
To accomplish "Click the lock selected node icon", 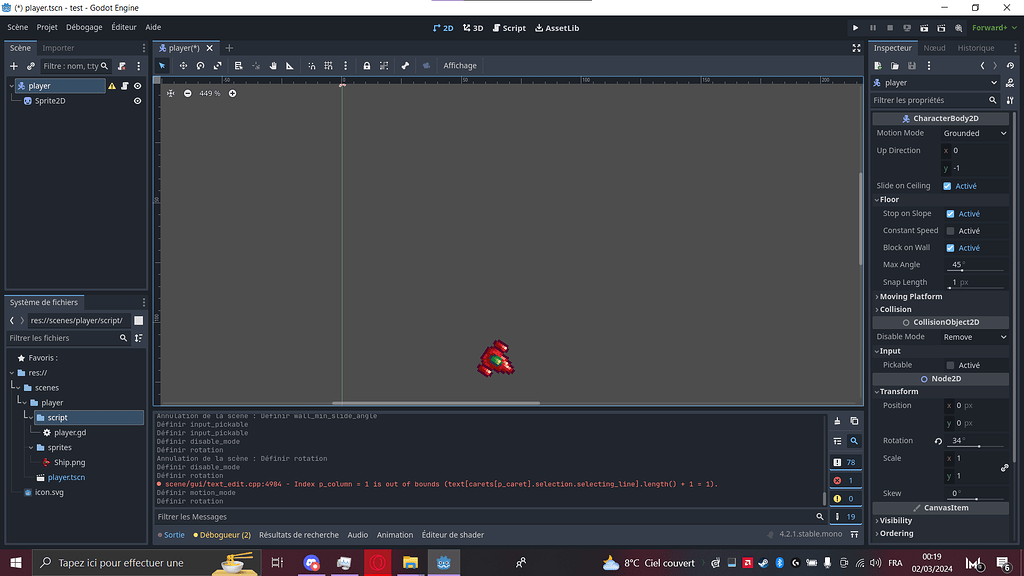I will (x=367, y=65).
